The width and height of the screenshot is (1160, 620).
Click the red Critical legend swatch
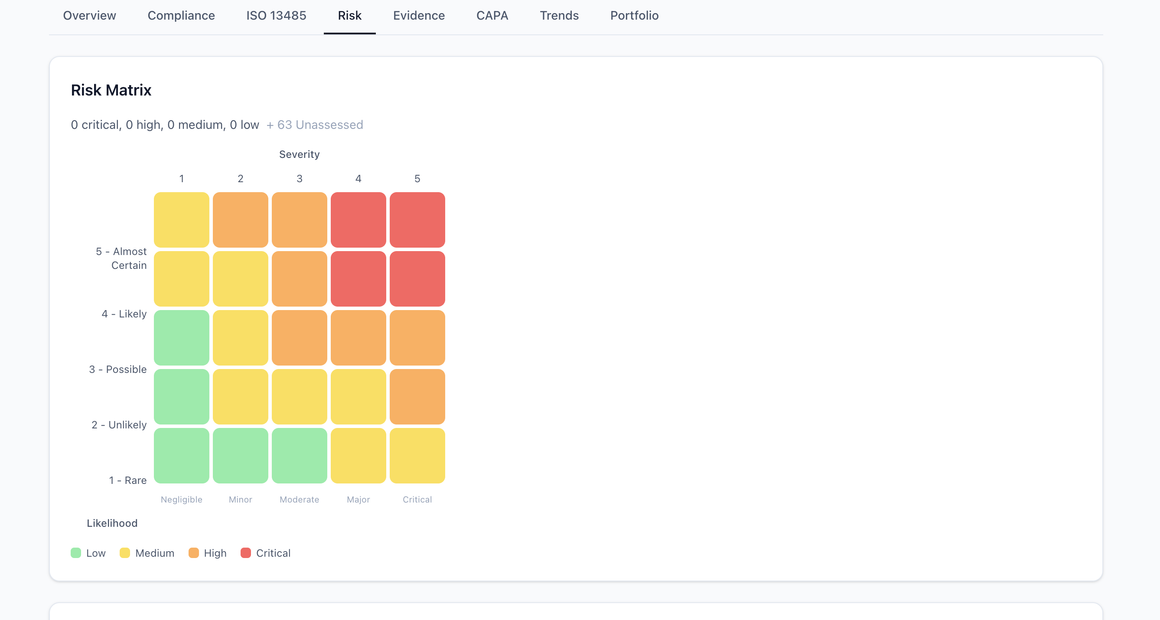246,553
